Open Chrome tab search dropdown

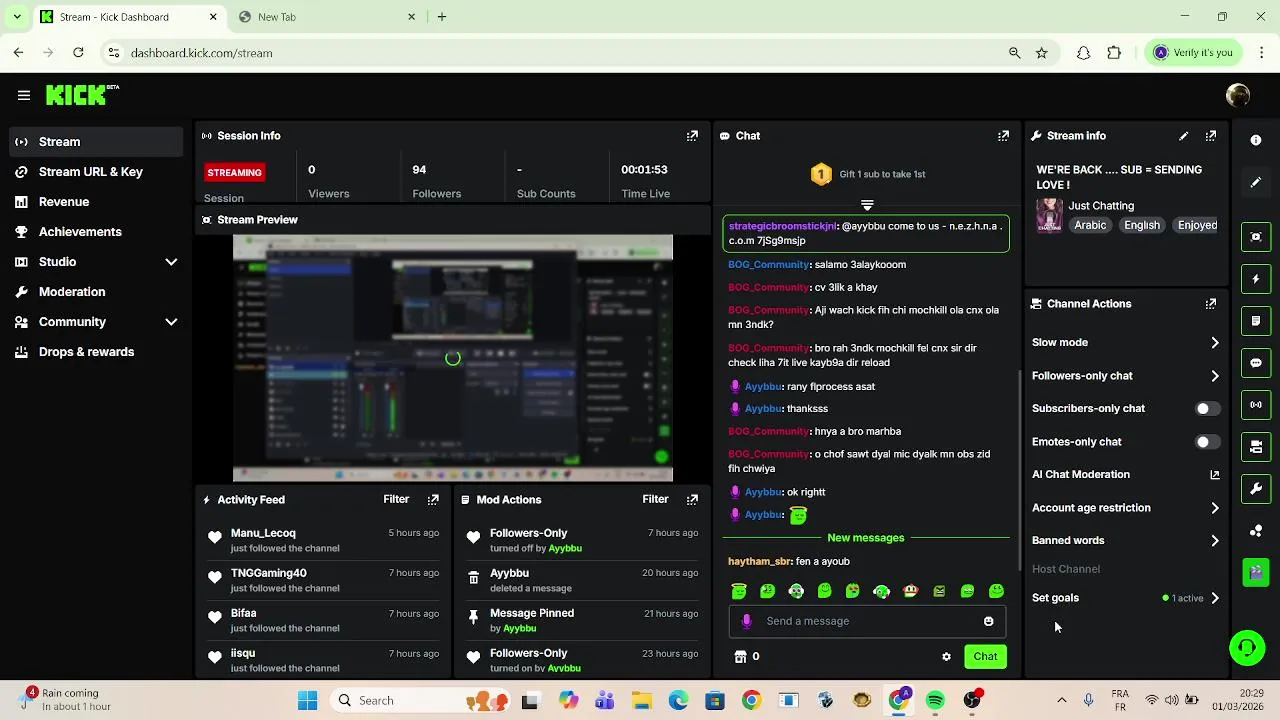point(17,17)
